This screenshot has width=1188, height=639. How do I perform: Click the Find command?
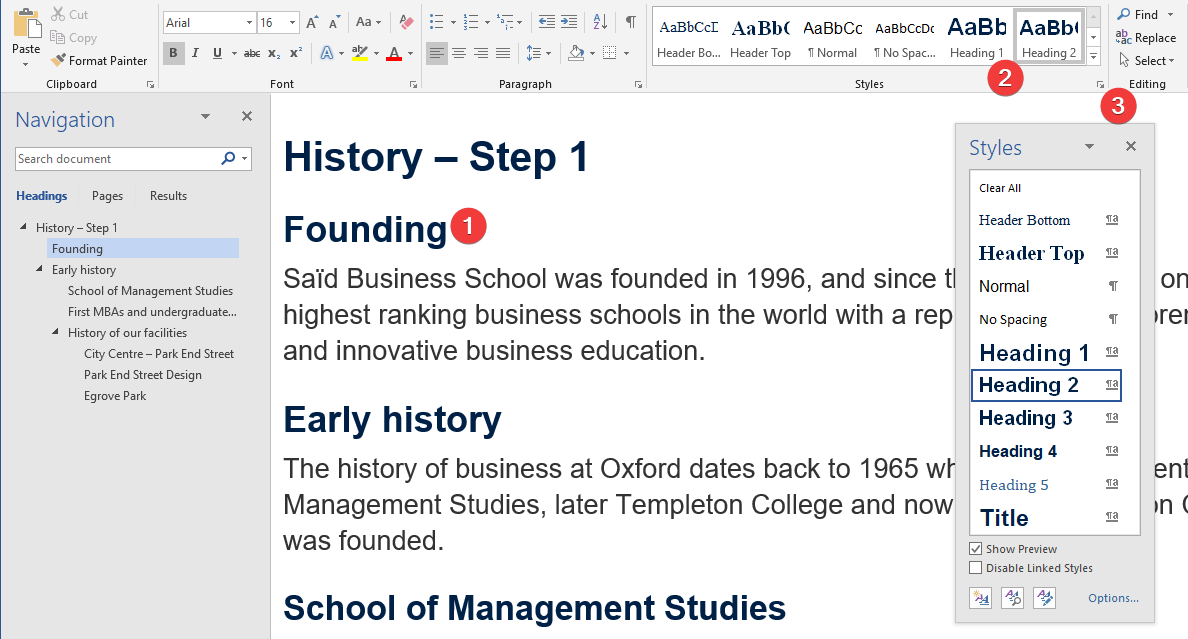pyautogui.click(x=1138, y=14)
